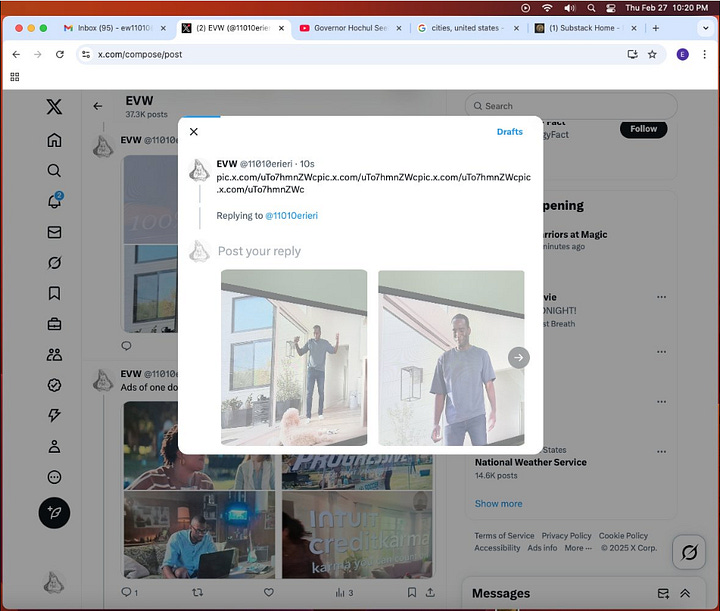Like the Ads post

coord(269,593)
